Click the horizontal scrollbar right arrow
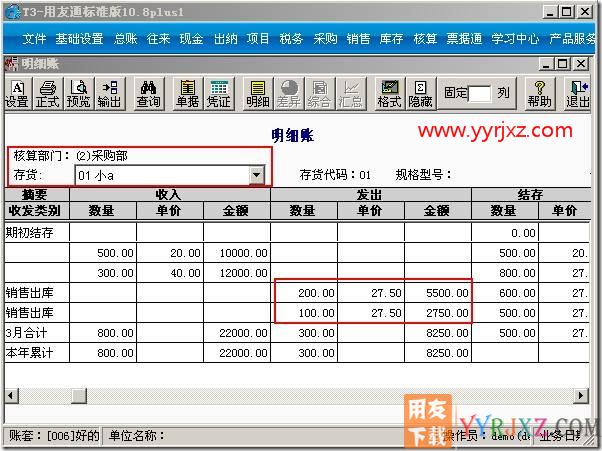Screen dimensions: 602x451 click(581, 396)
